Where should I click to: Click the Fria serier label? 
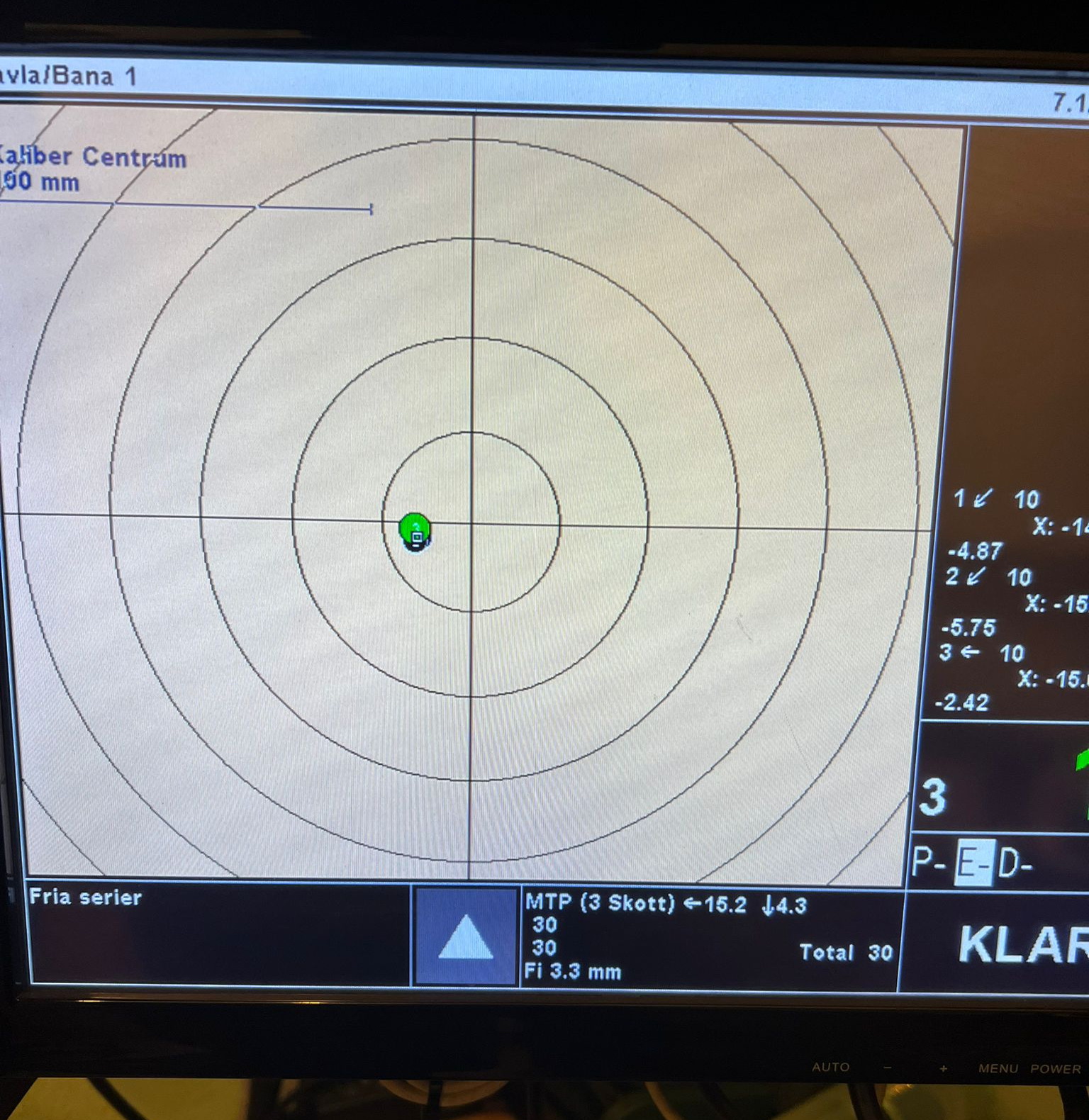coord(86,897)
